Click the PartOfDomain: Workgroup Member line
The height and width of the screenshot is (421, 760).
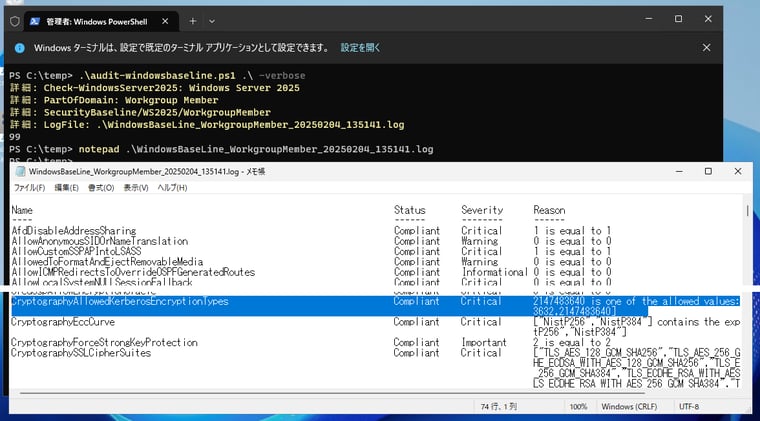[114, 100]
